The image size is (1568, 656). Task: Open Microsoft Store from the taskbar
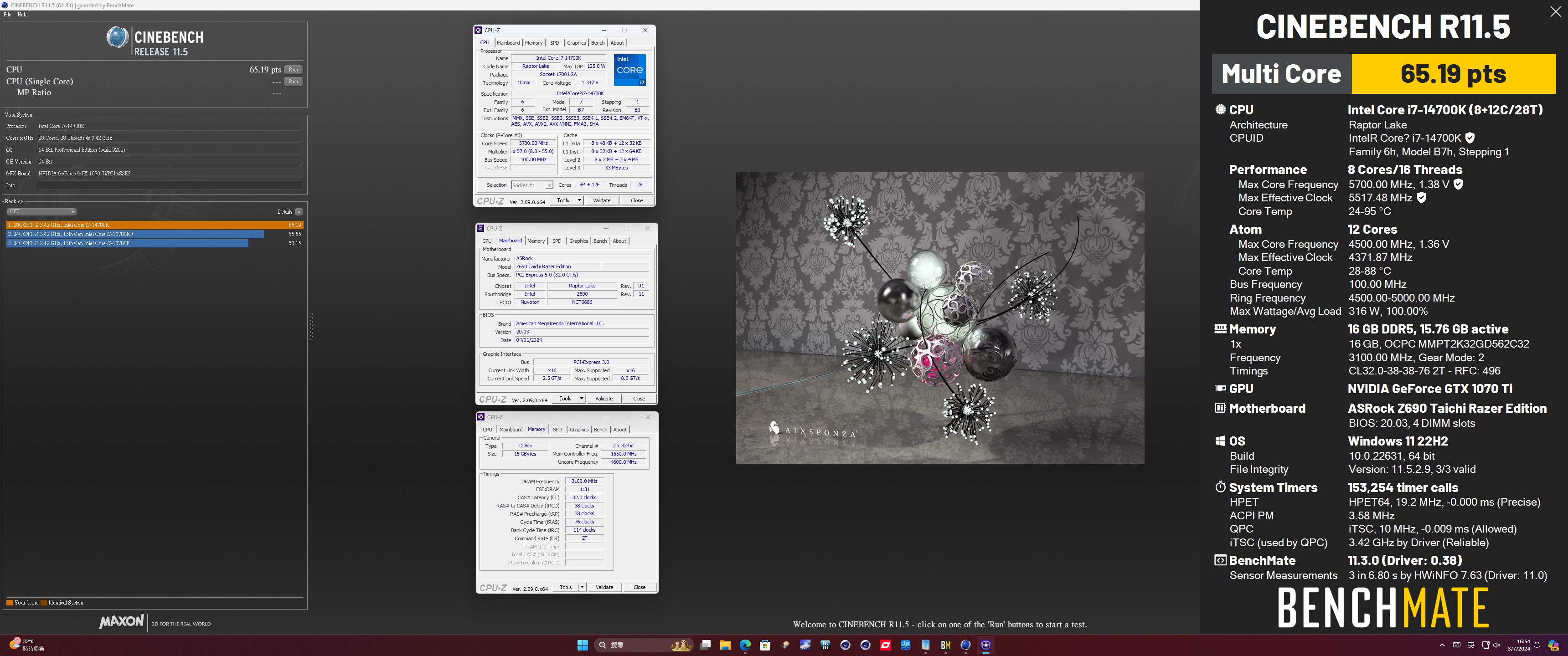pos(765,645)
